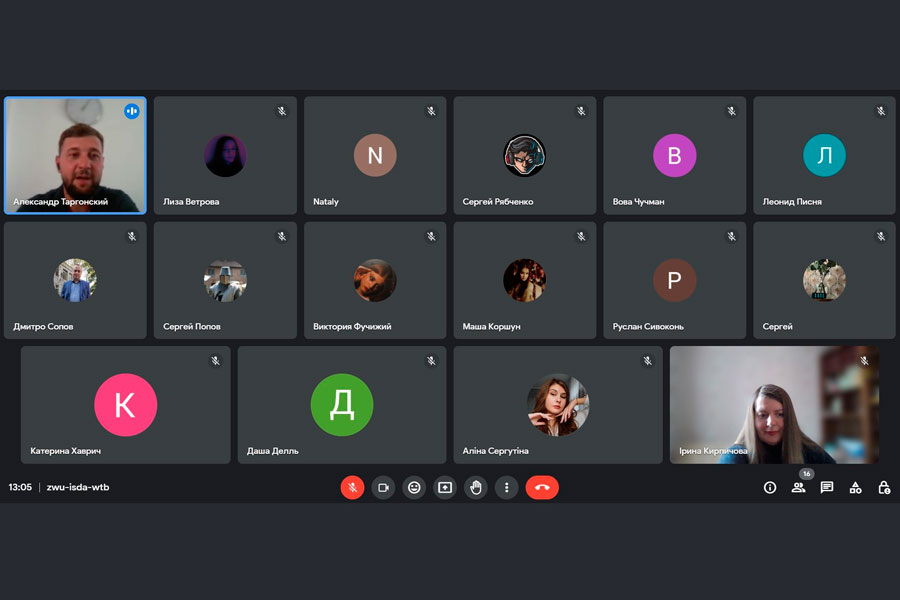Viewport: 900px width, 600px height.
Task: Open the emoji reactions button
Action: point(414,487)
